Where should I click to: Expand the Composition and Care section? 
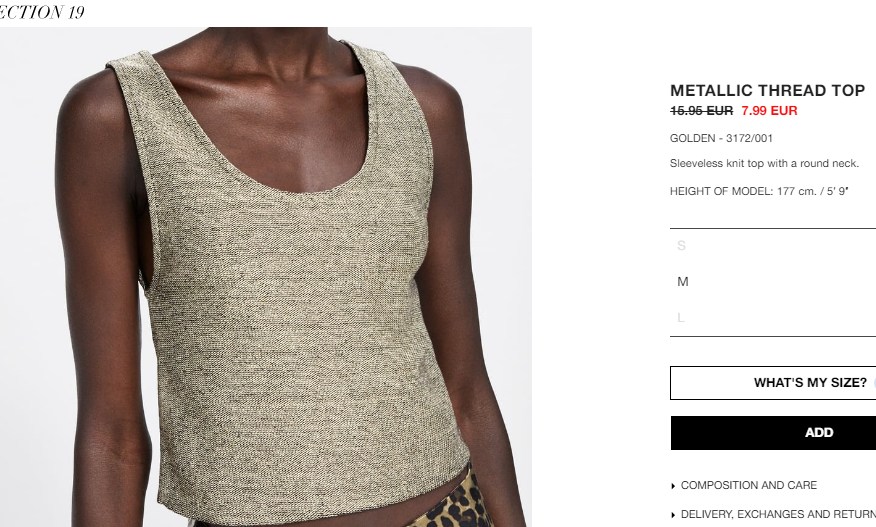coord(749,486)
